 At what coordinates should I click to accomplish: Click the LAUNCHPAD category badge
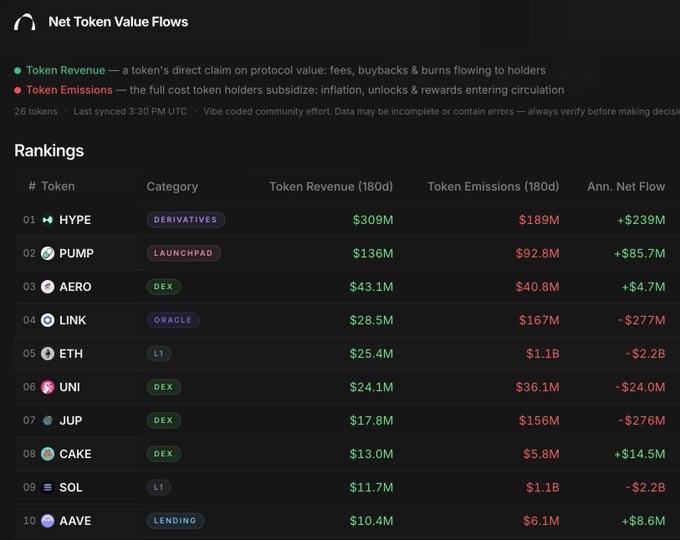pos(183,253)
